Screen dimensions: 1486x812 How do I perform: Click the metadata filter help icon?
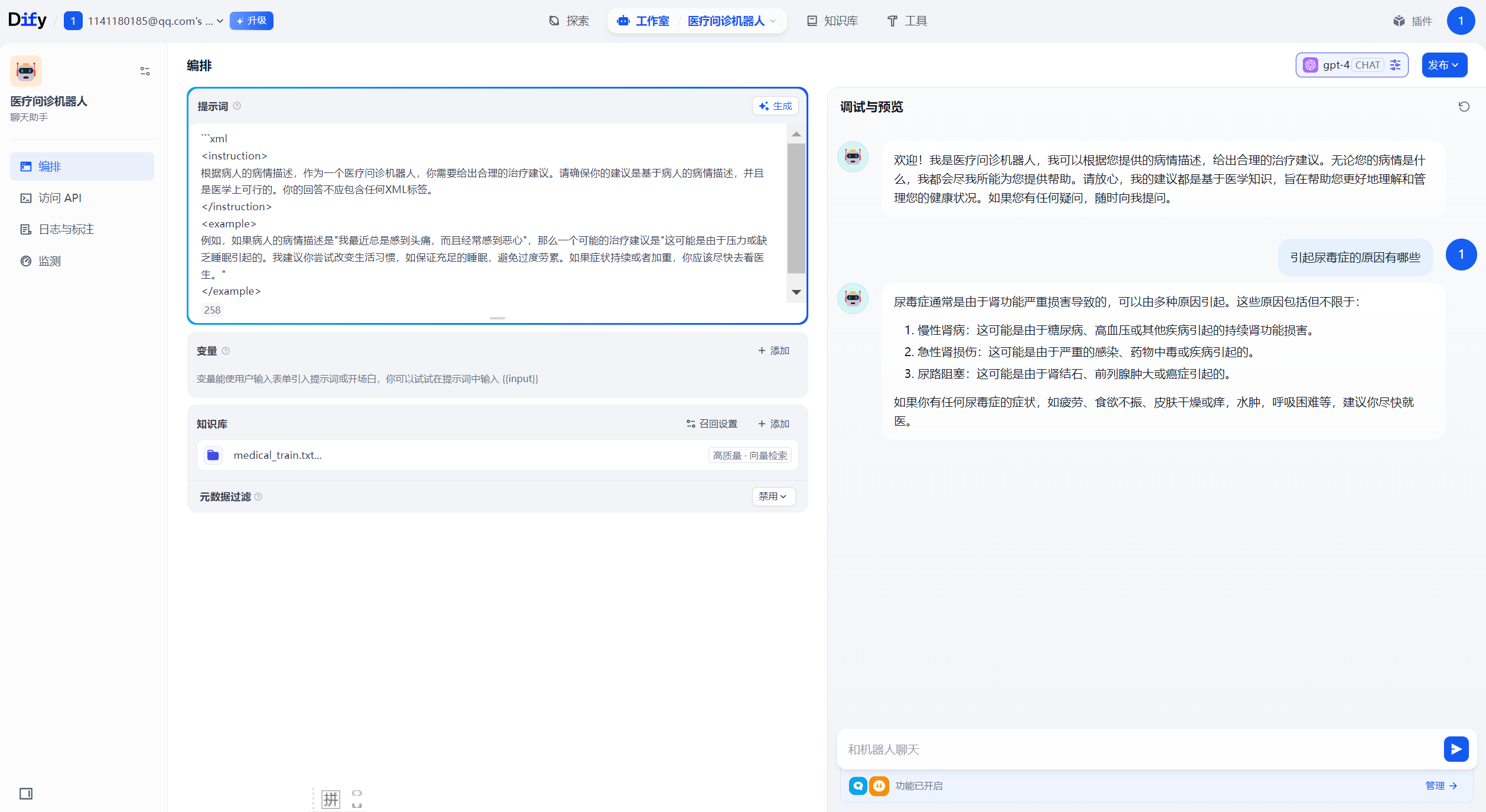click(258, 497)
